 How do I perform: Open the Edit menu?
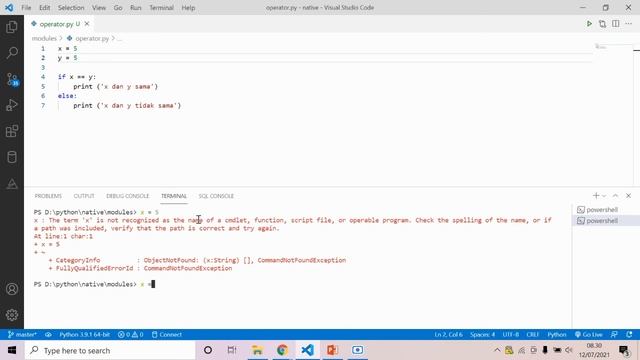tap(44, 7)
